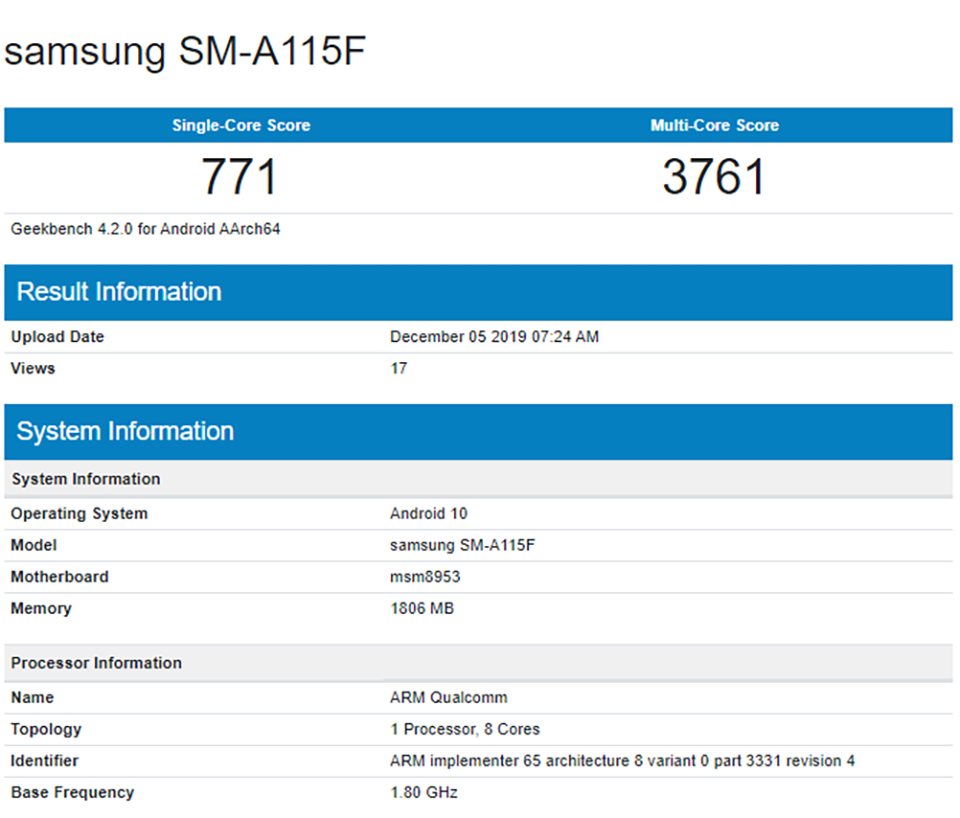Click the Base Frequency value 1.80 GHz

pyautogui.click(x=422, y=792)
